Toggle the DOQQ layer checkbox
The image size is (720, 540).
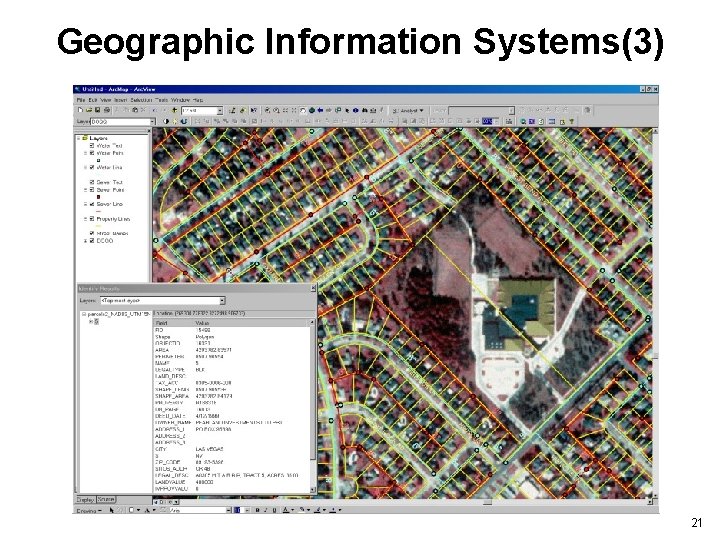(x=92, y=241)
